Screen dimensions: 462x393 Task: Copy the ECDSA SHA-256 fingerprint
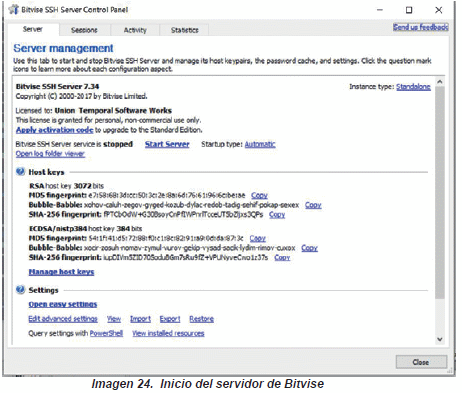point(282,257)
